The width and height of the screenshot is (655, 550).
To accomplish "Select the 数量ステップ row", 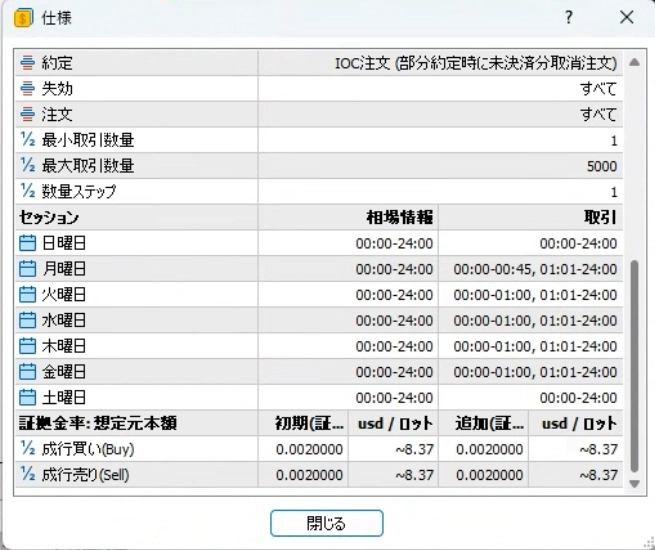I will [319, 192].
